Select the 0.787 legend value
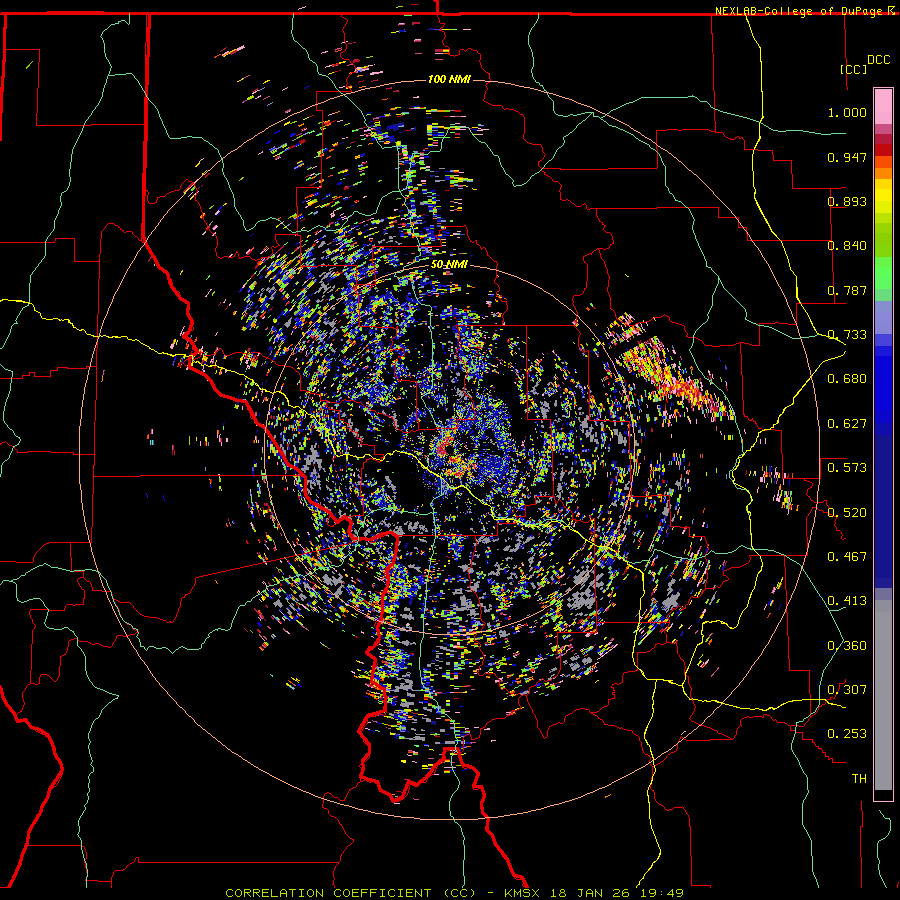Screen dimensions: 900x900 coord(847,290)
